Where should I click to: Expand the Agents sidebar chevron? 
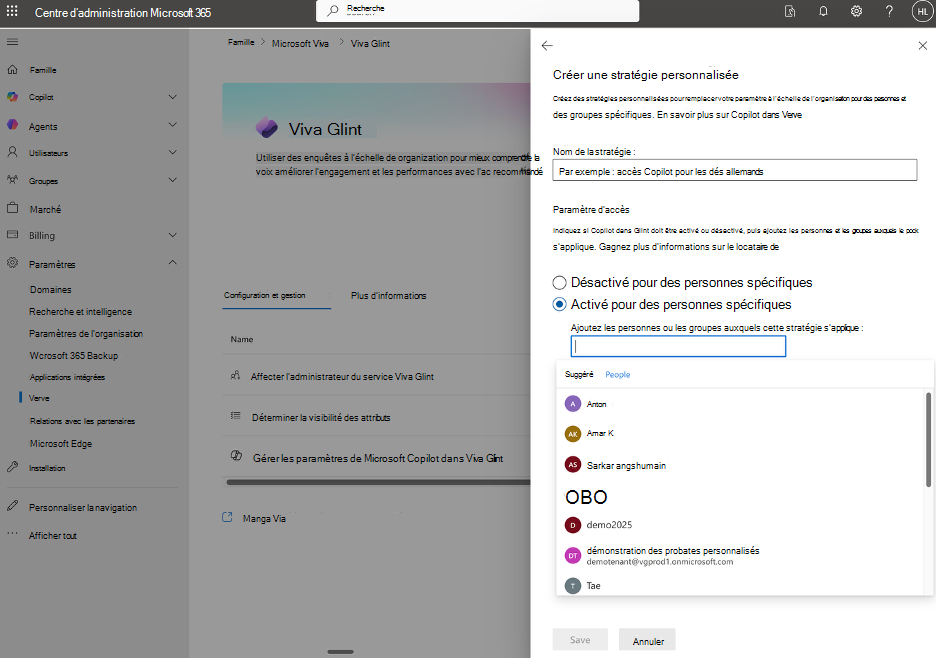(x=173, y=125)
